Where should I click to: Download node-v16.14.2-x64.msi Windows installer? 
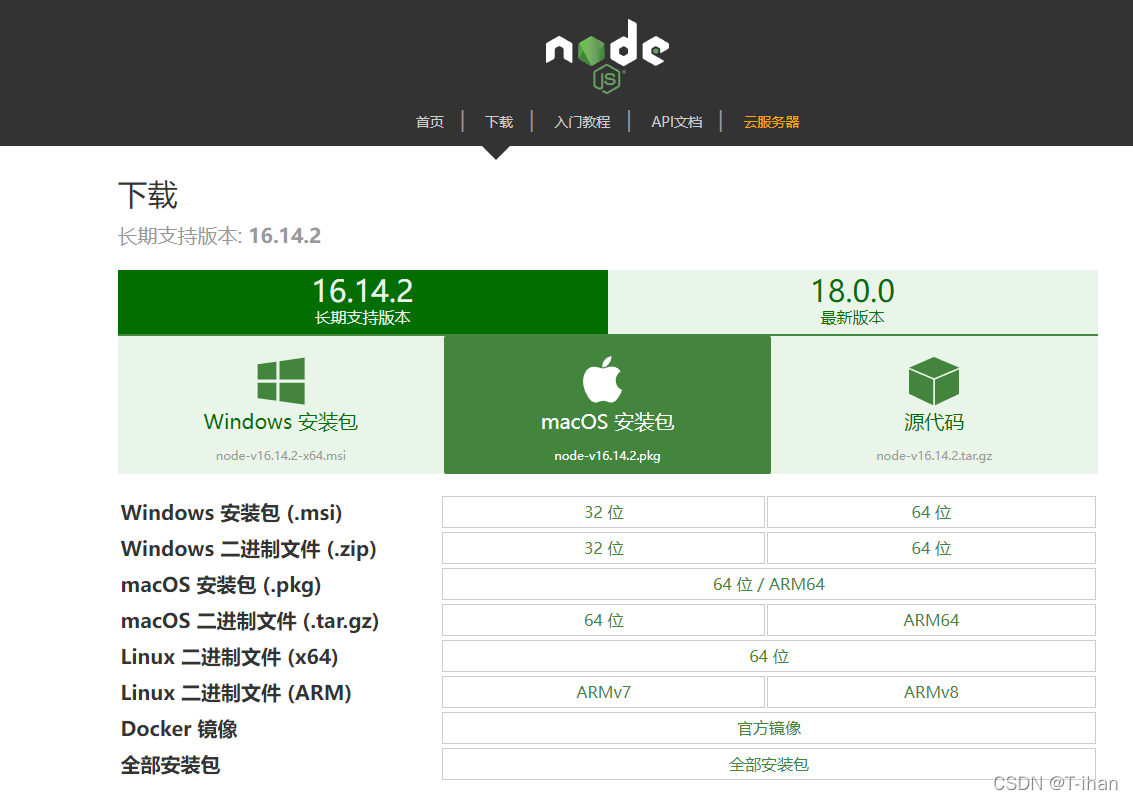click(x=281, y=405)
